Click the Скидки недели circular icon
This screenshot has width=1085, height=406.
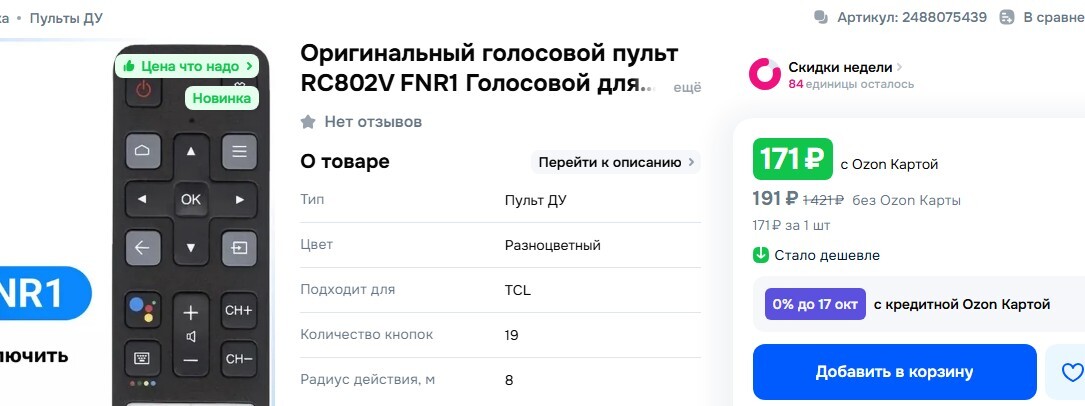tap(765, 75)
